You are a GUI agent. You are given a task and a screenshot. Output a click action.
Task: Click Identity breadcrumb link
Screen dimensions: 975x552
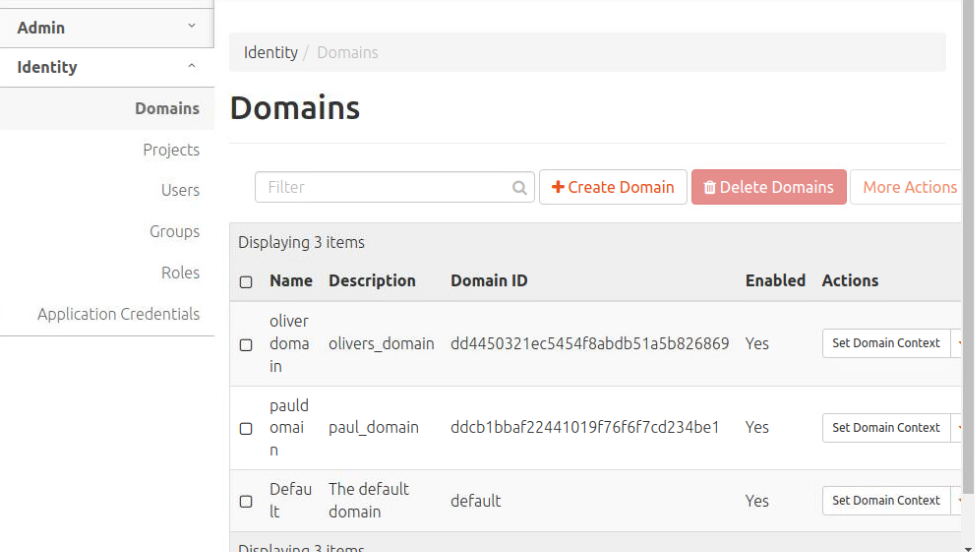[x=270, y=52]
